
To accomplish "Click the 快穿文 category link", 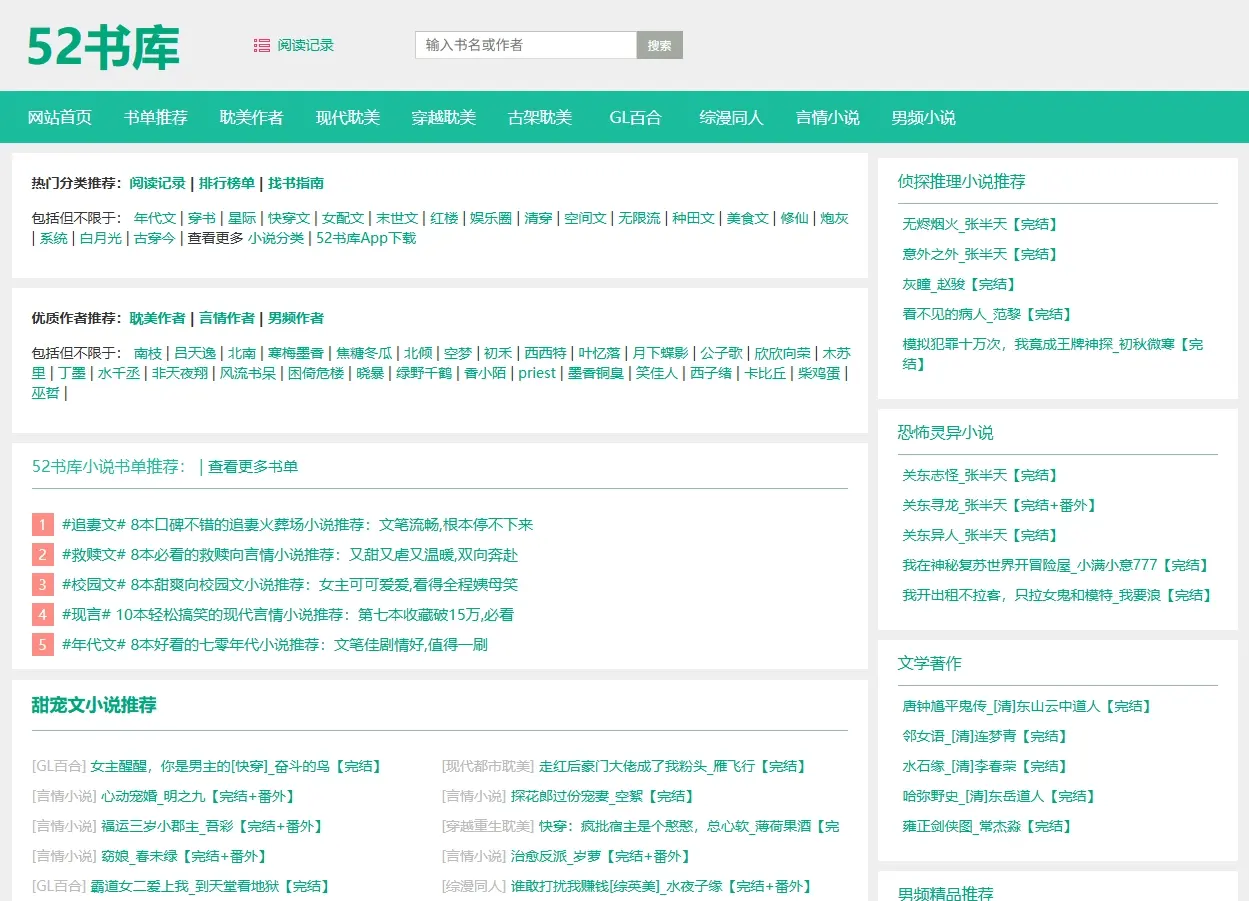I will pyautogui.click(x=288, y=218).
